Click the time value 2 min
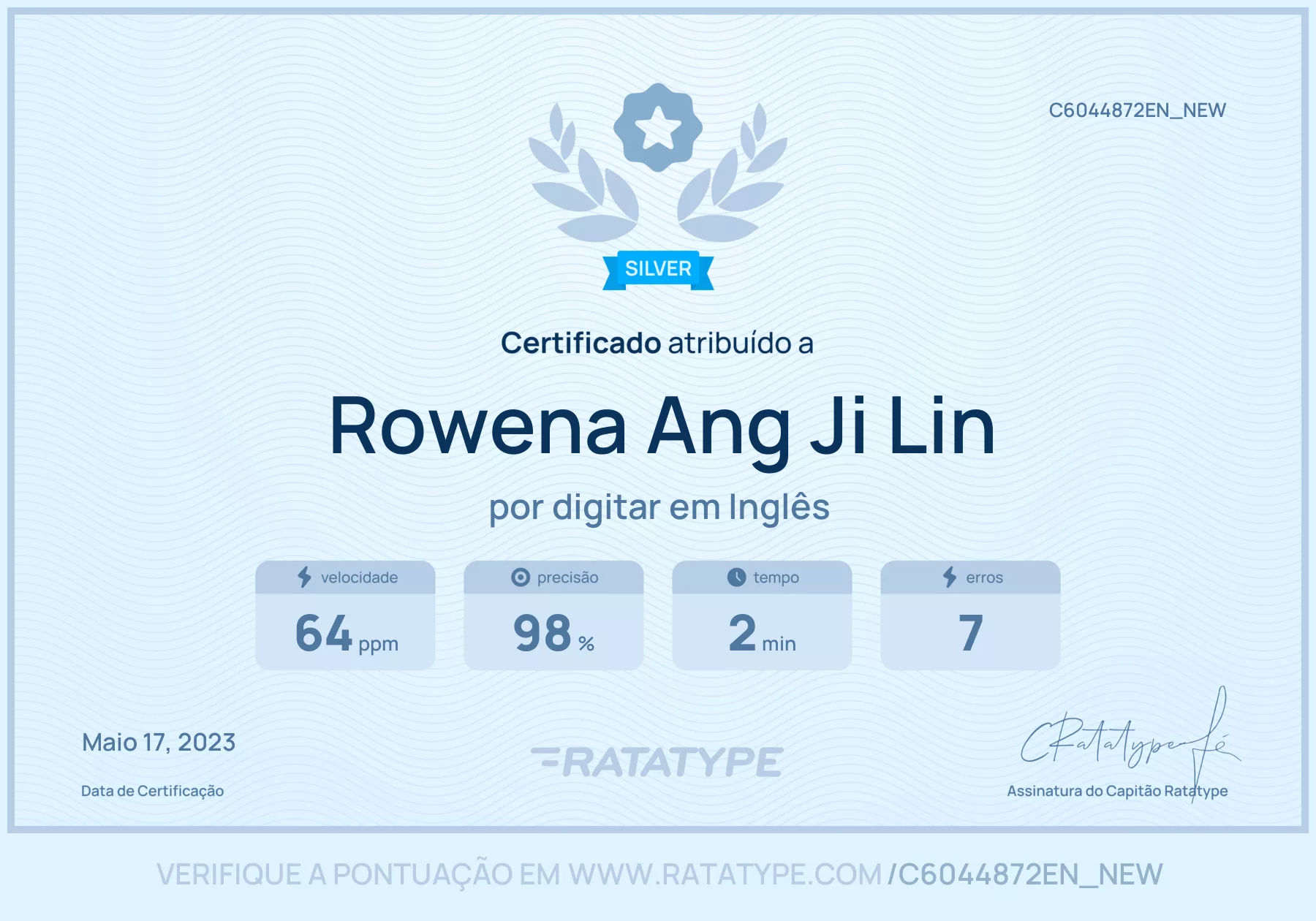Image resolution: width=1316 pixels, height=921 pixels. point(762,634)
